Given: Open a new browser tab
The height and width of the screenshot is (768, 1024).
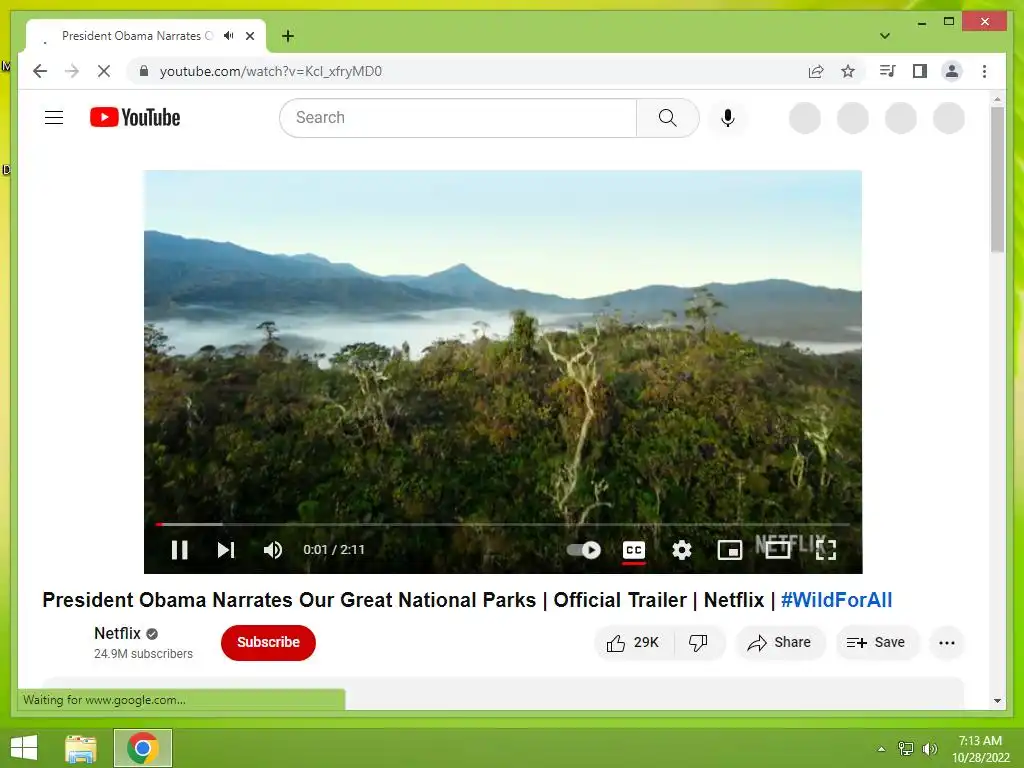Looking at the screenshot, I should 288,36.
